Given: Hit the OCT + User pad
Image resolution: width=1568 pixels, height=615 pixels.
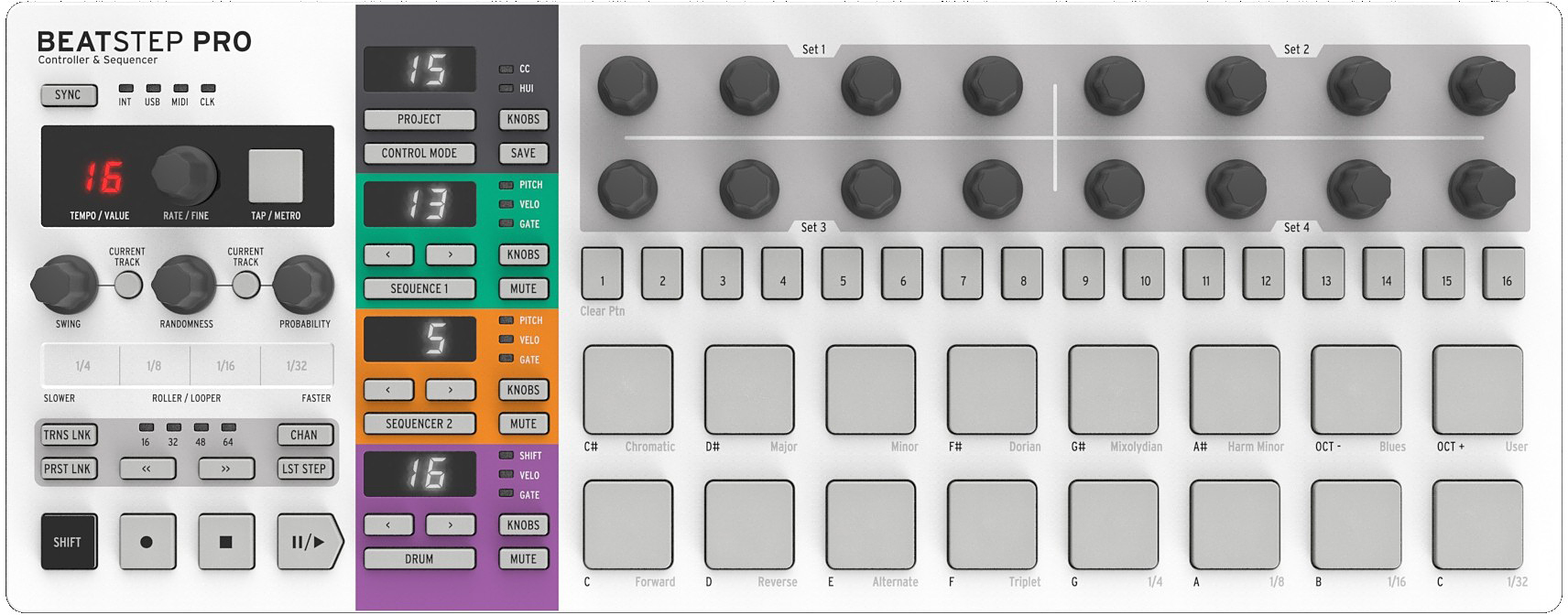Looking at the screenshot, I should 1478,390.
